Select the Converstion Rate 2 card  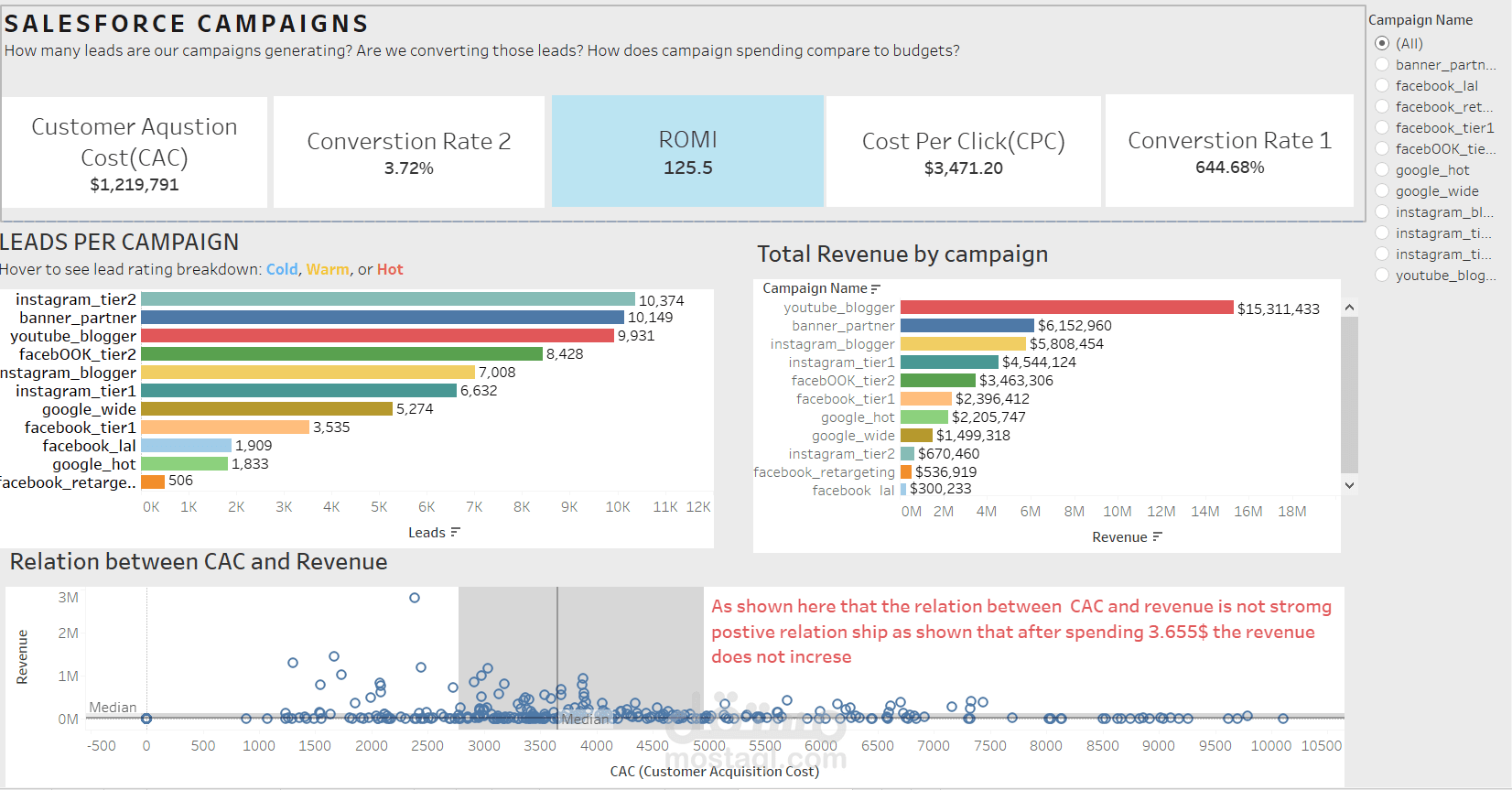coord(409,152)
